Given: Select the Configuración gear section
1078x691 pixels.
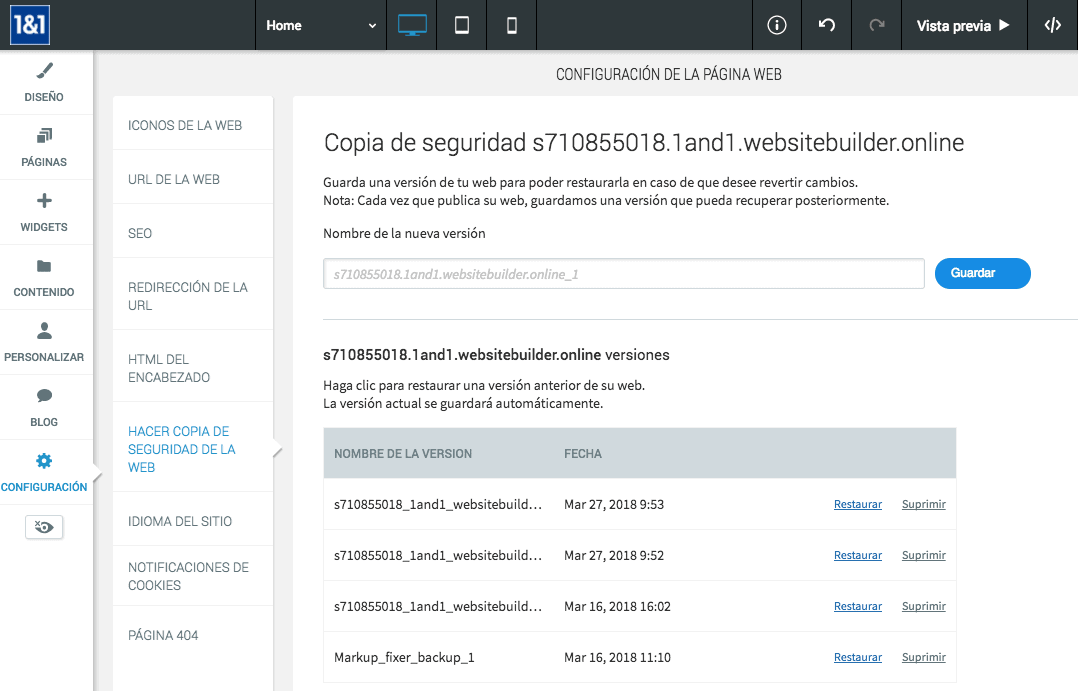Looking at the screenshot, I should 44,472.
